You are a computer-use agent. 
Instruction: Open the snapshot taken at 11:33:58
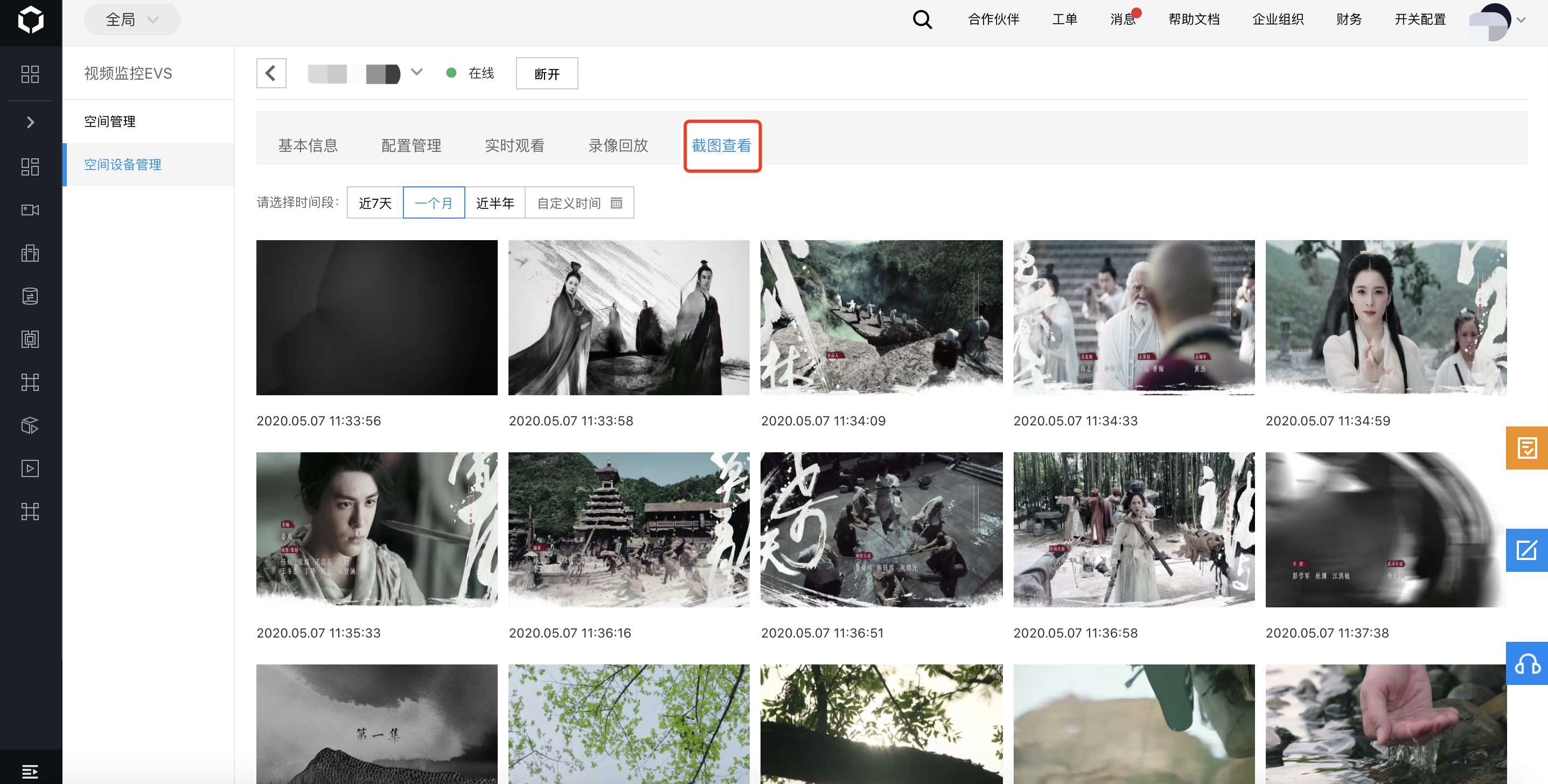pos(629,318)
